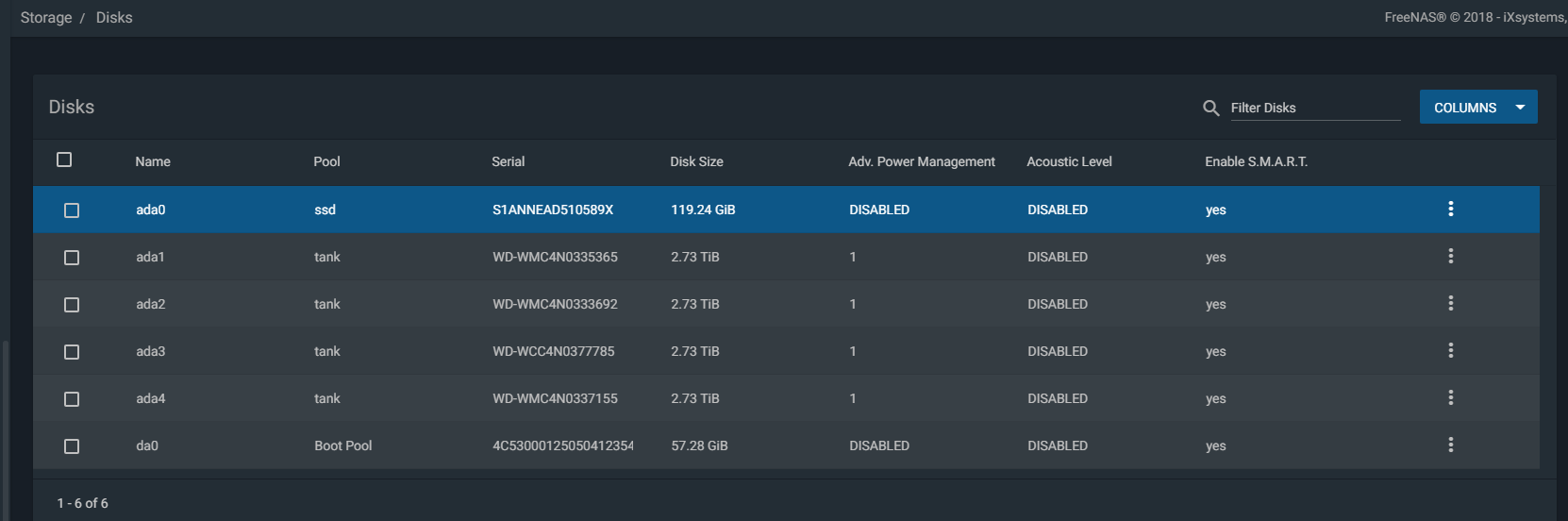Open the three-dot menu for ada0
The height and width of the screenshot is (521, 1568).
click(1450, 209)
